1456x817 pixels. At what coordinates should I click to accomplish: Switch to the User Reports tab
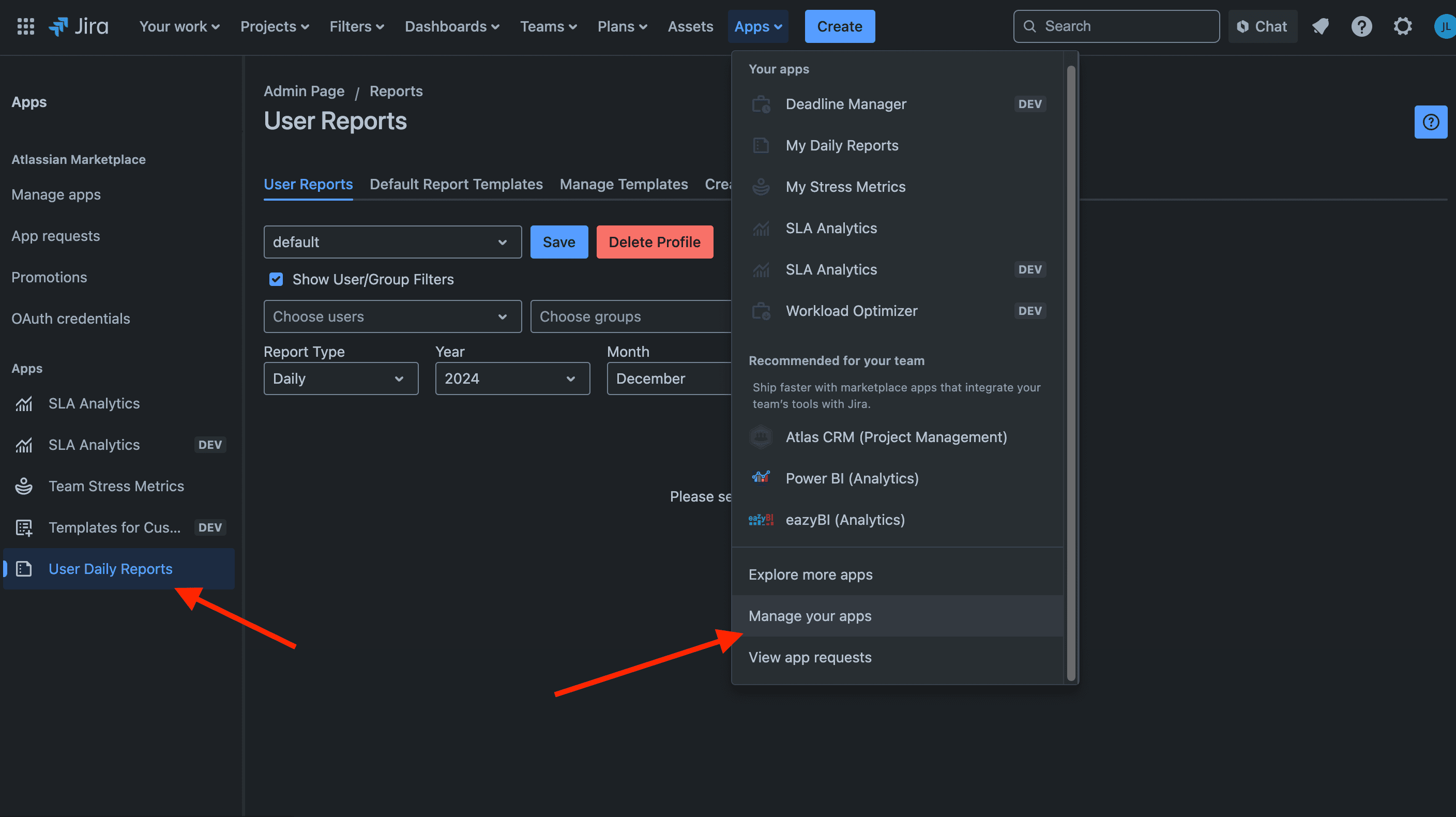point(308,184)
